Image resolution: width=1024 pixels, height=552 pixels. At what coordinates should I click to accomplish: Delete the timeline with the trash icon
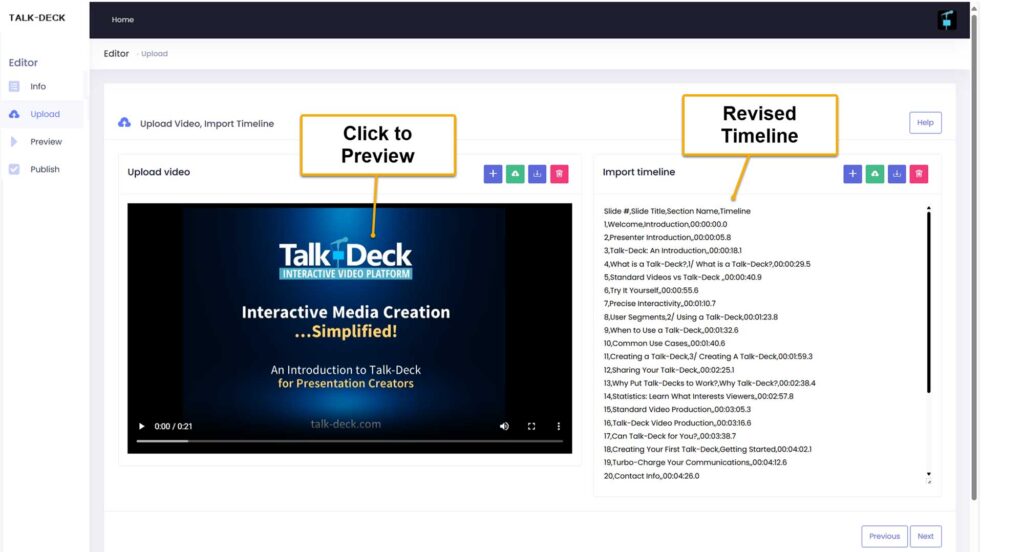(x=919, y=174)
